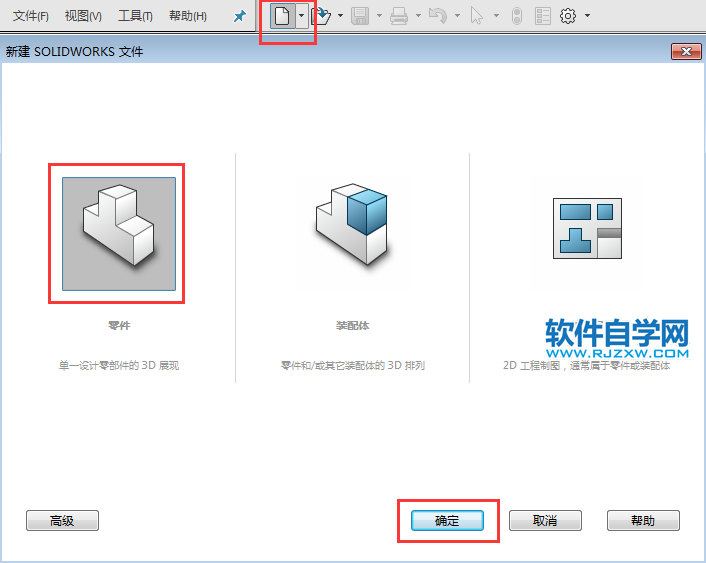The width and height of the screenshot is (706, 563).
Task: Click the Undo arrow icon
Action: pos(438,16)
